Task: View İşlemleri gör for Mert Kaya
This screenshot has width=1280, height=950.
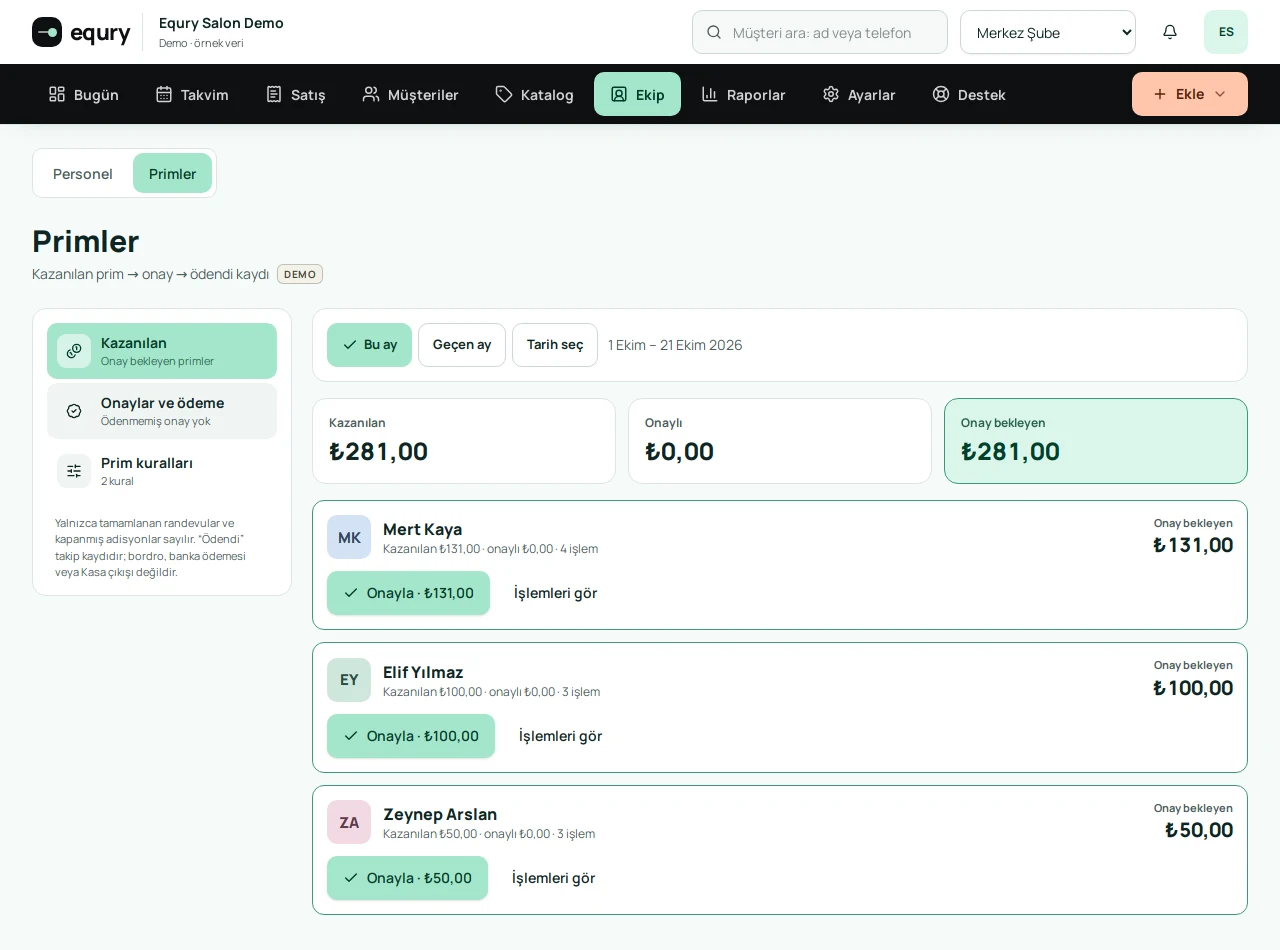Action: (x=556, y=593)
